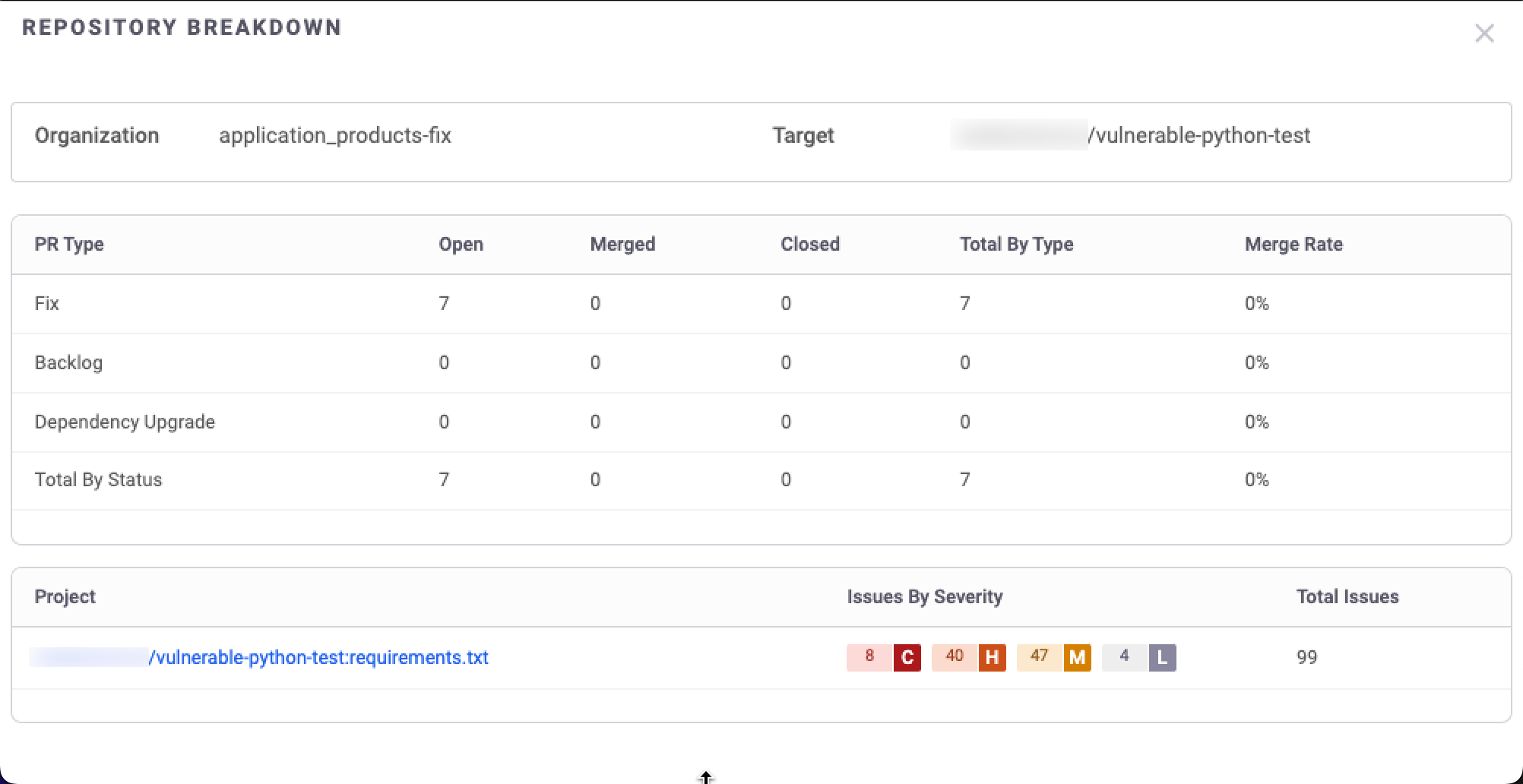Sort by the Open column header

(461, 244)
